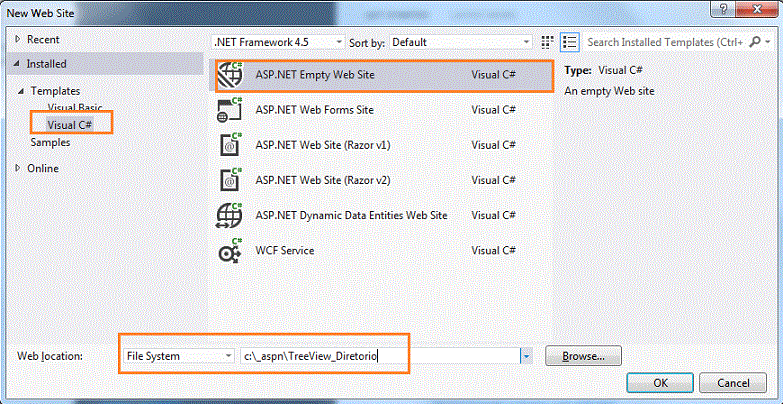This screenshot has width=783, height=404.
Task: Select ASP.NET Web Forms Site template
Action: 384,110
